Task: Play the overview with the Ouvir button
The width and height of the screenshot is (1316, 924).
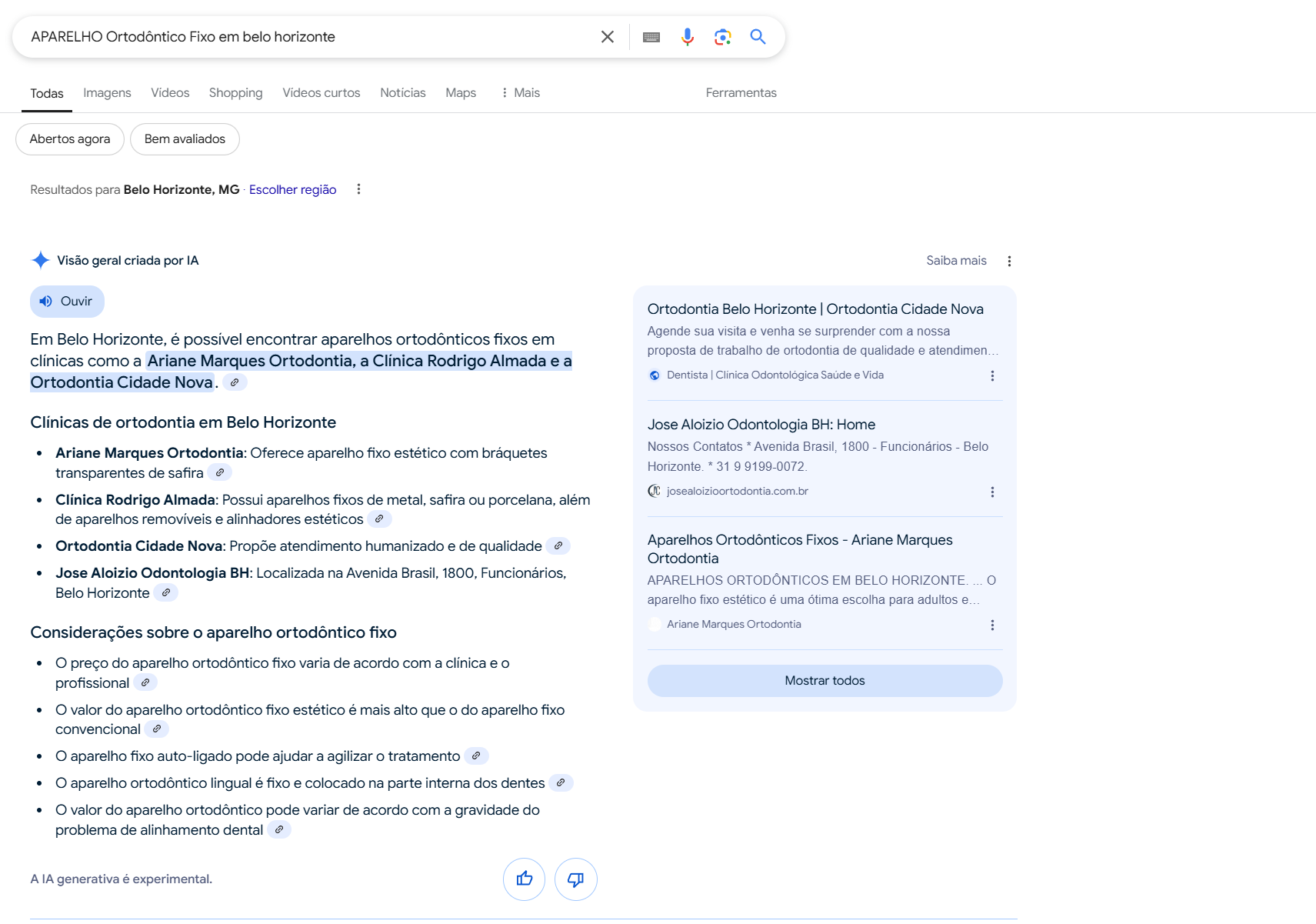Action: (x=67, y=302)
